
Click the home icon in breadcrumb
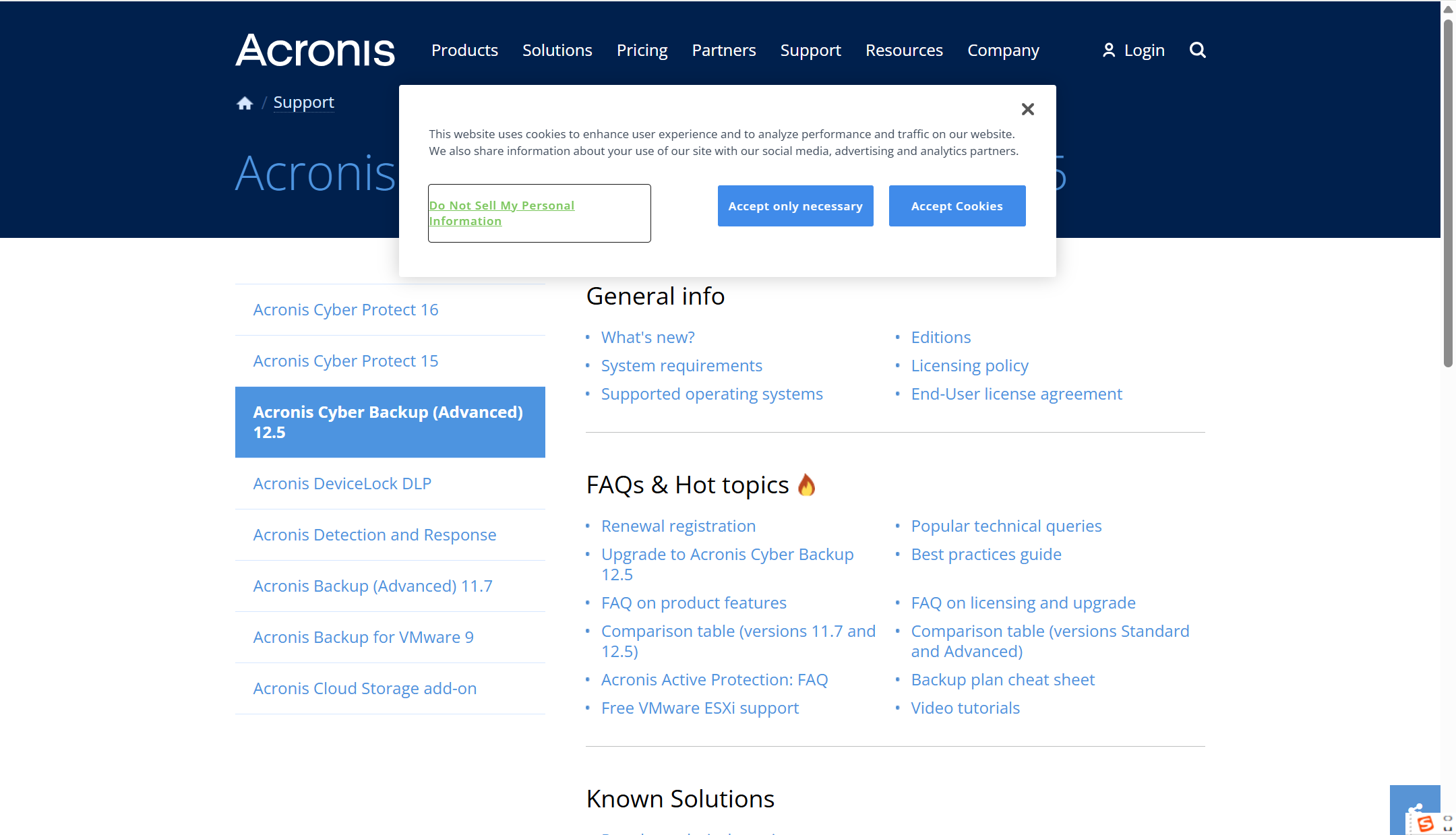click(x=245, y=103)
